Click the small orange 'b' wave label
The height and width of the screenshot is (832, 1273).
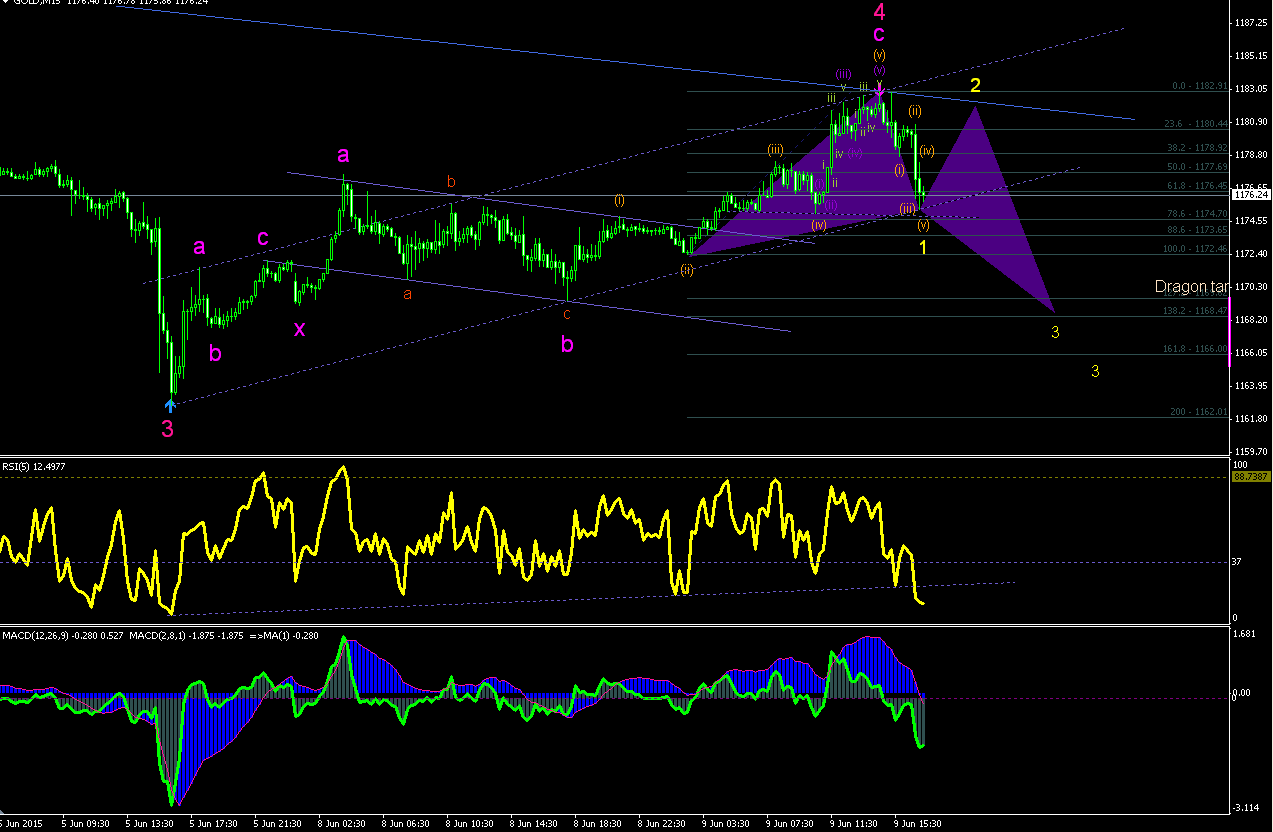(451, 182)
